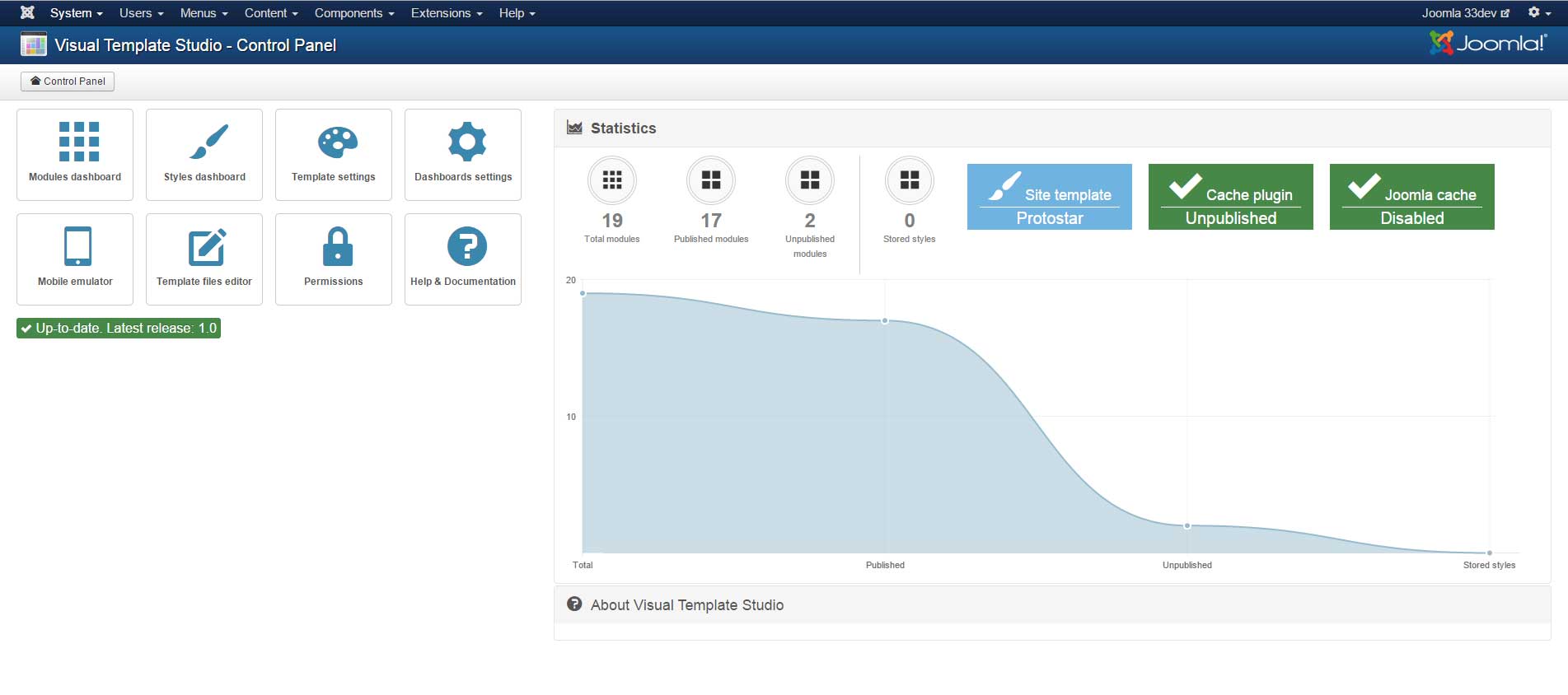Image resolution: width=1568 pixels, height=695 pixels.
Task: Click the Stored styles data point on chart
Action: tap(1490, 553)
